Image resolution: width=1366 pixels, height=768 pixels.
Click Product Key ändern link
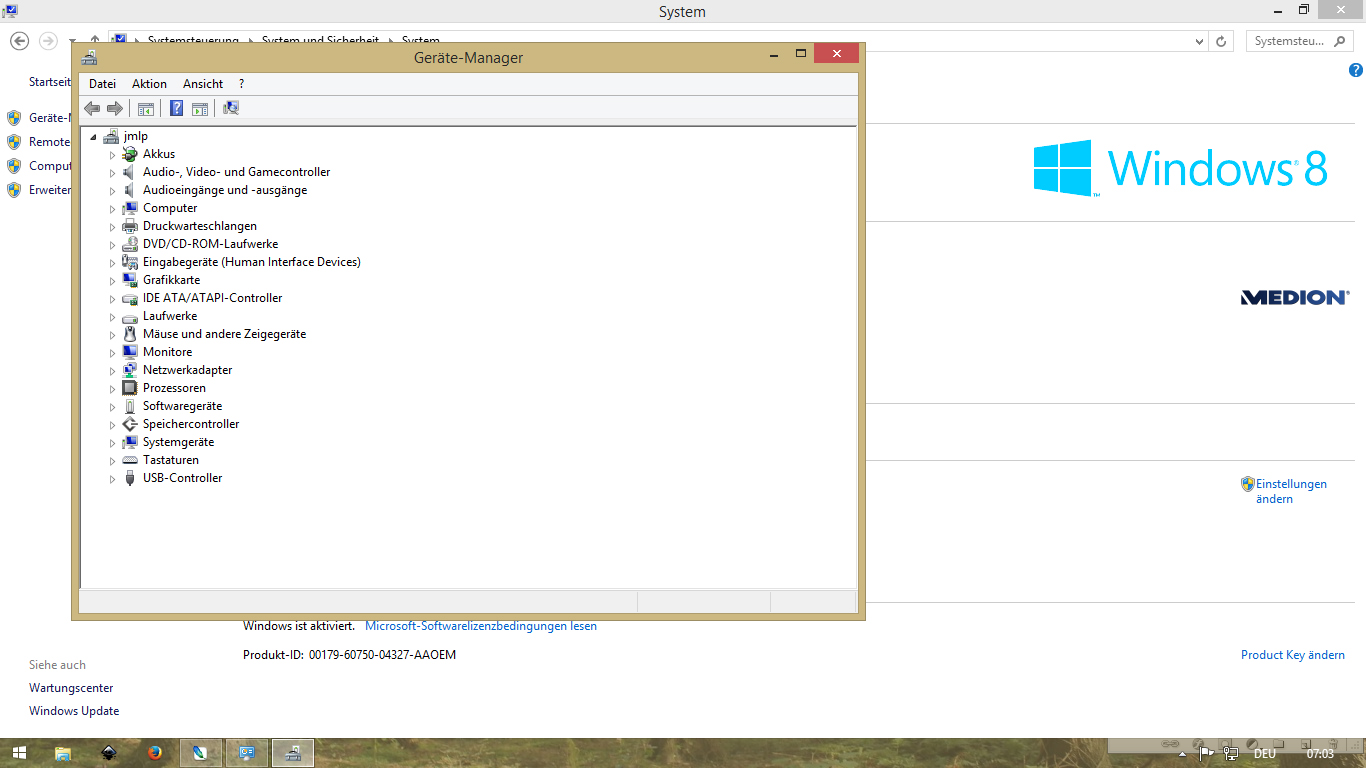[x=1293, y=655]
